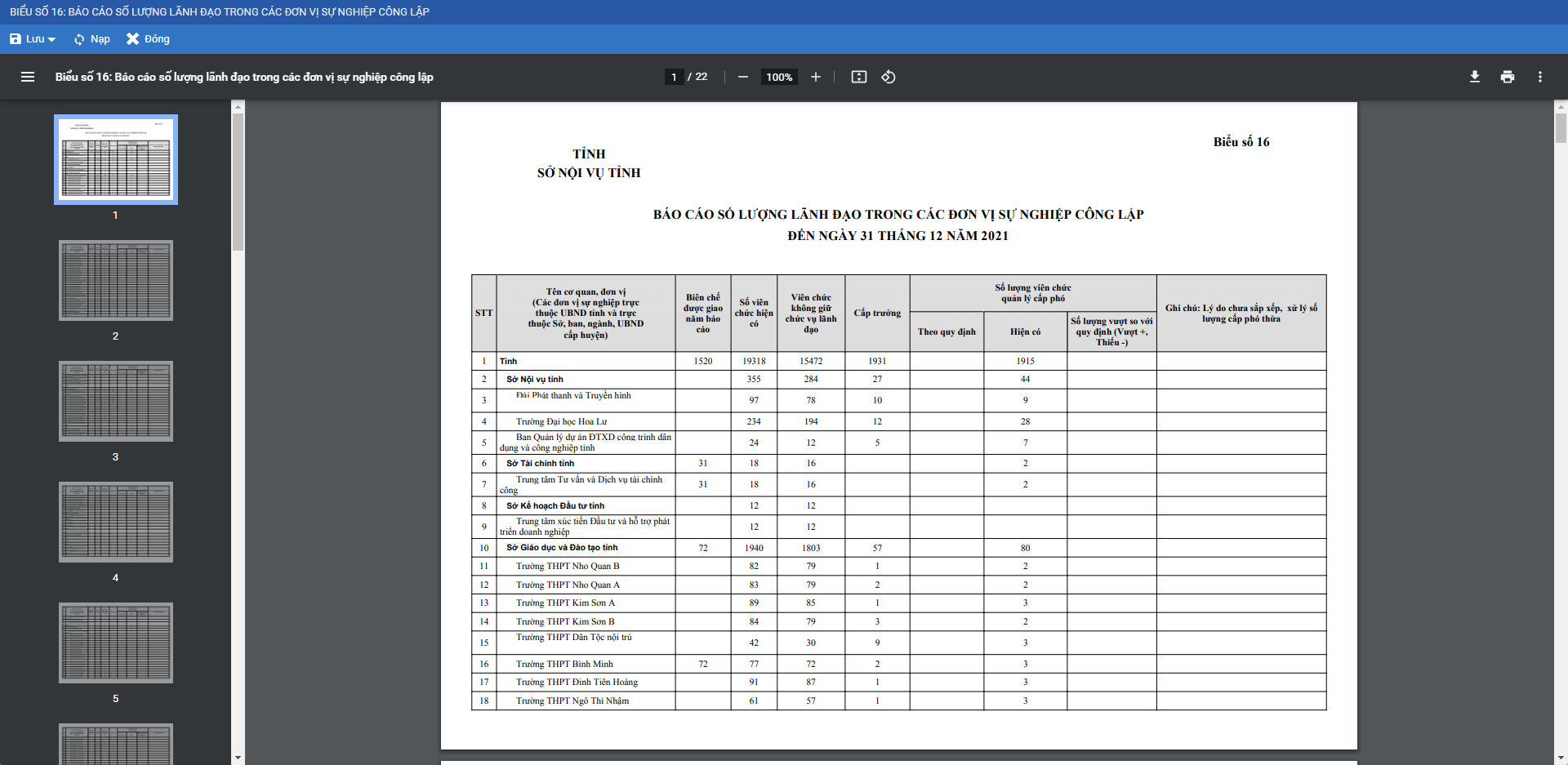Image resolution: width=1568 pixels, height=765 pixels.
Task: Open page 4 thumbnail in sidebar
Action: tap(116, 522)
